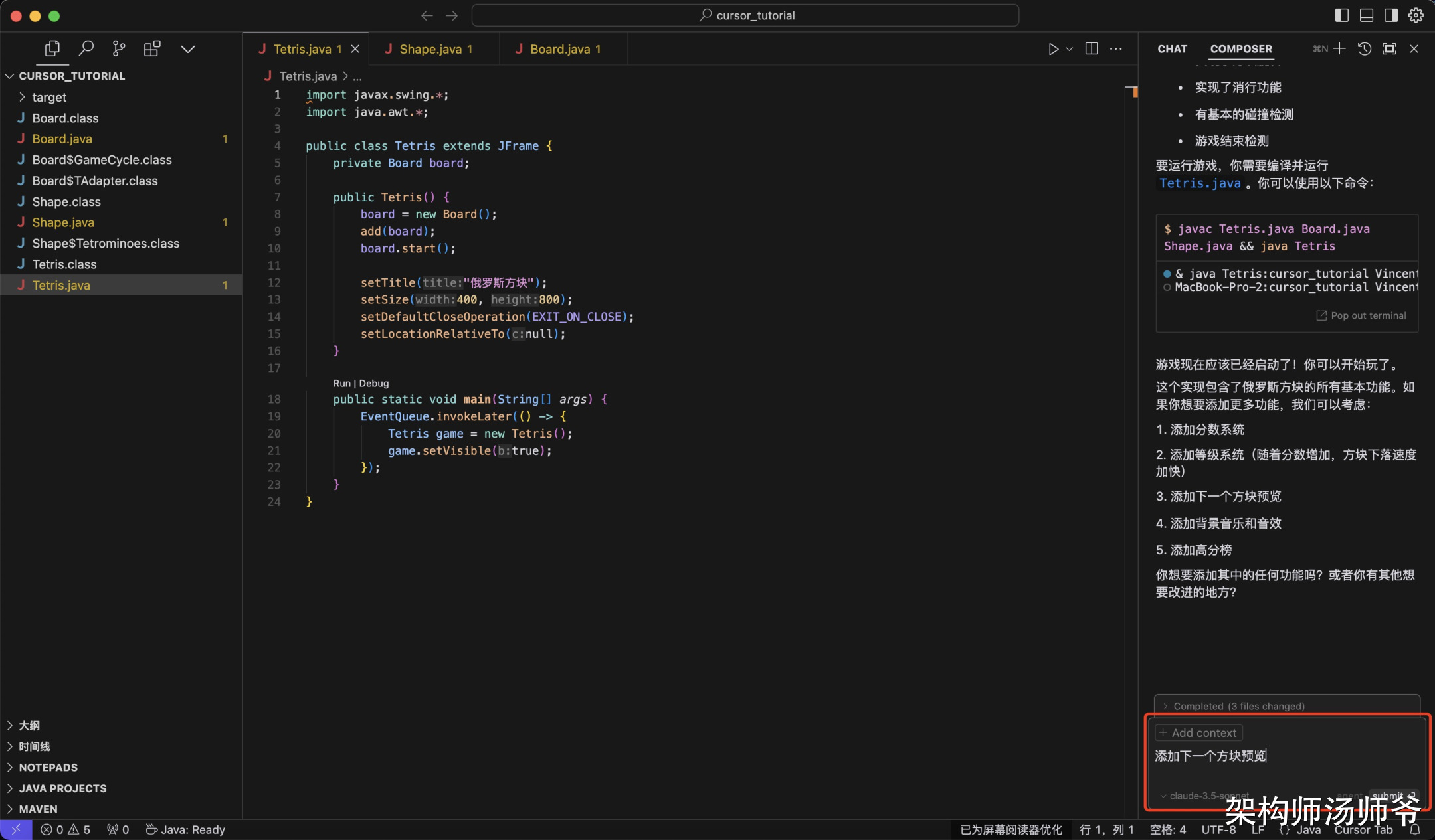
Task: Open the Source Control branch icon
Action: (x=119, y=48)
